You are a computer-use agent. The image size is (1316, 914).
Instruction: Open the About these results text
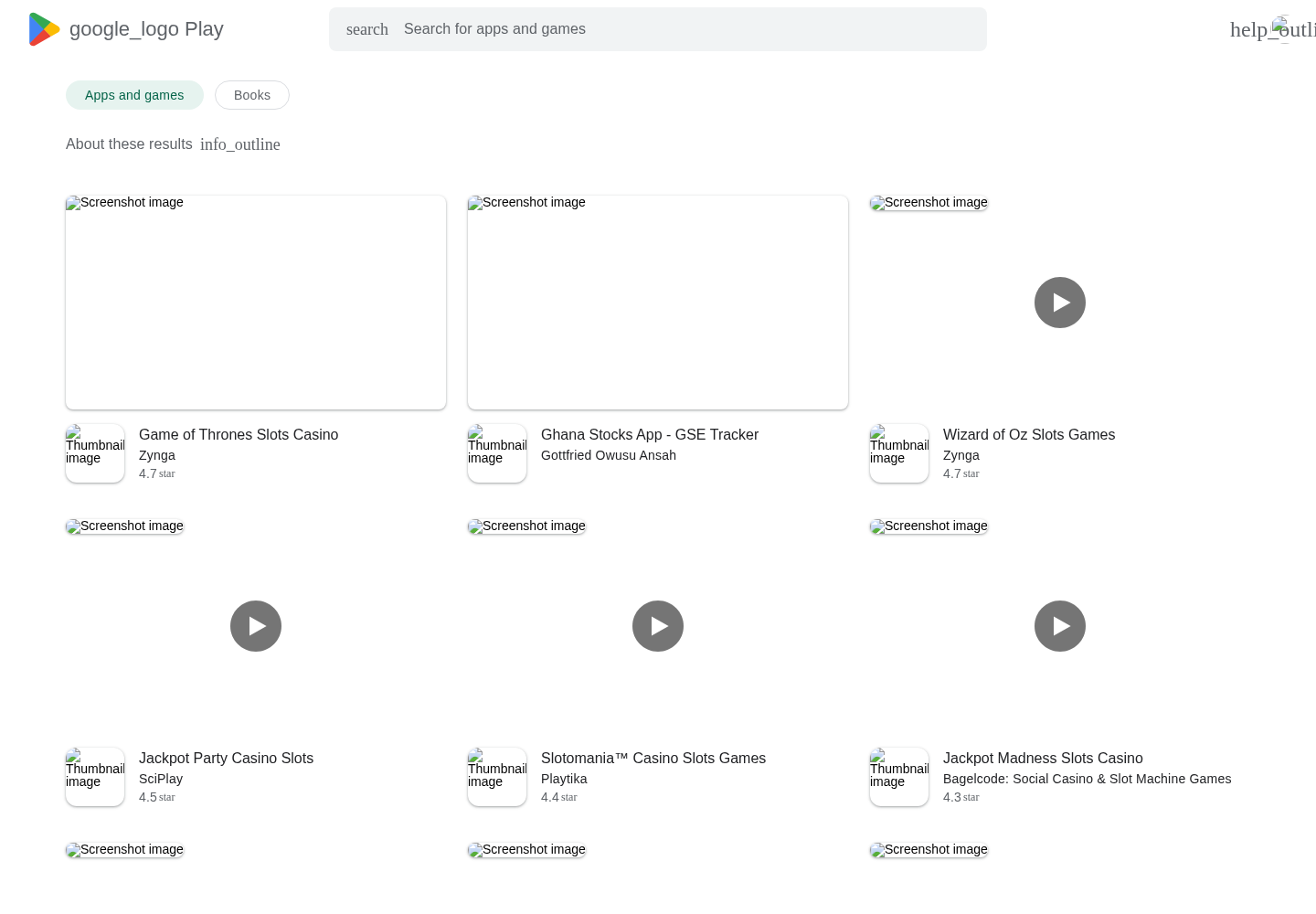pyautogui.click(x=129, y=143)
